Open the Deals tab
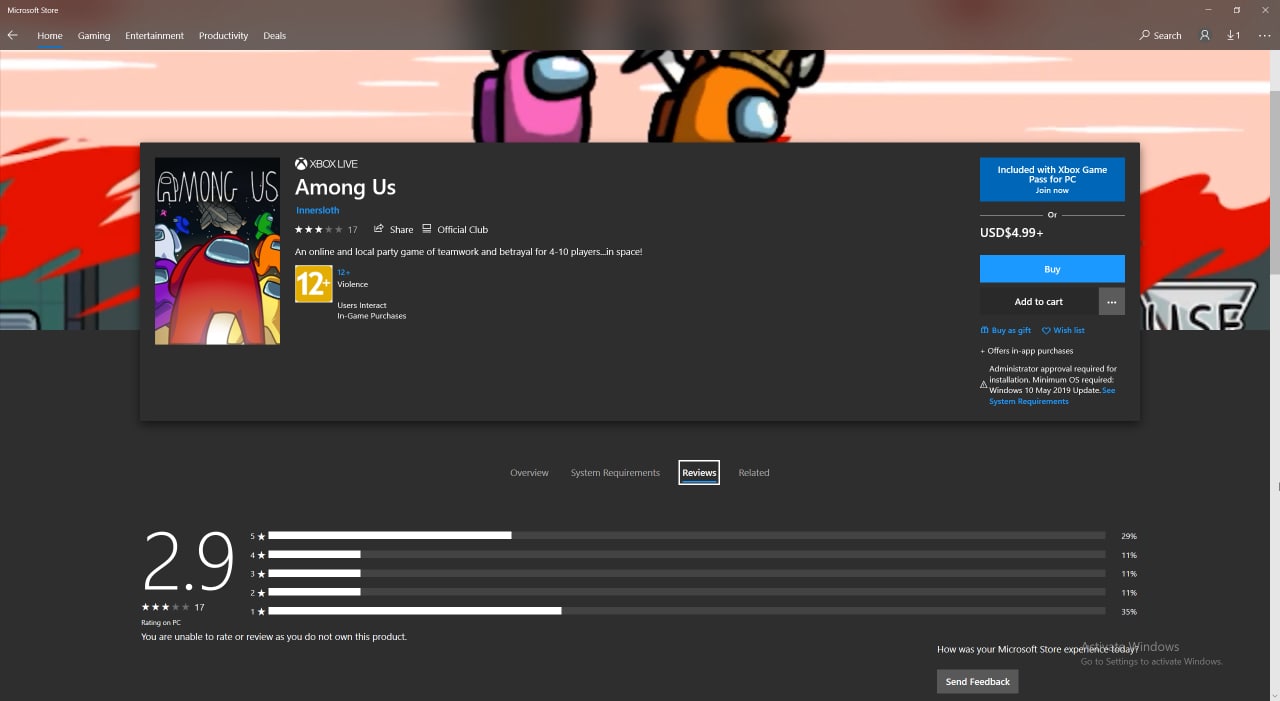The image size is (1280, 701). point(274,35)
